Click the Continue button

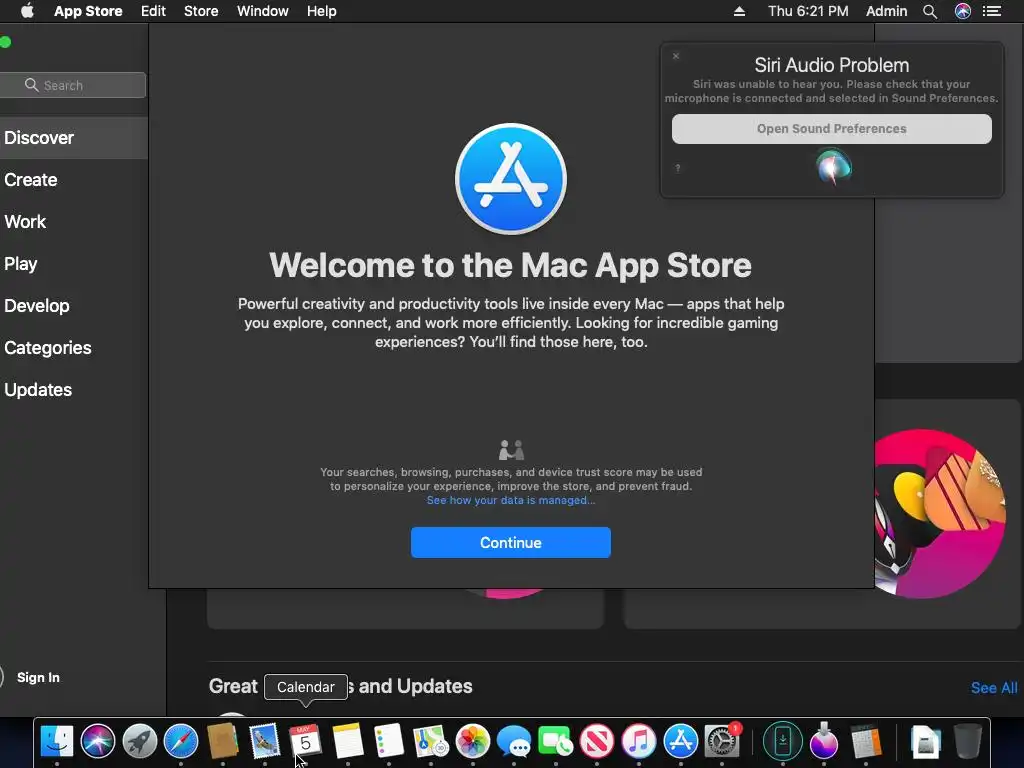click(x=511, y=543)
